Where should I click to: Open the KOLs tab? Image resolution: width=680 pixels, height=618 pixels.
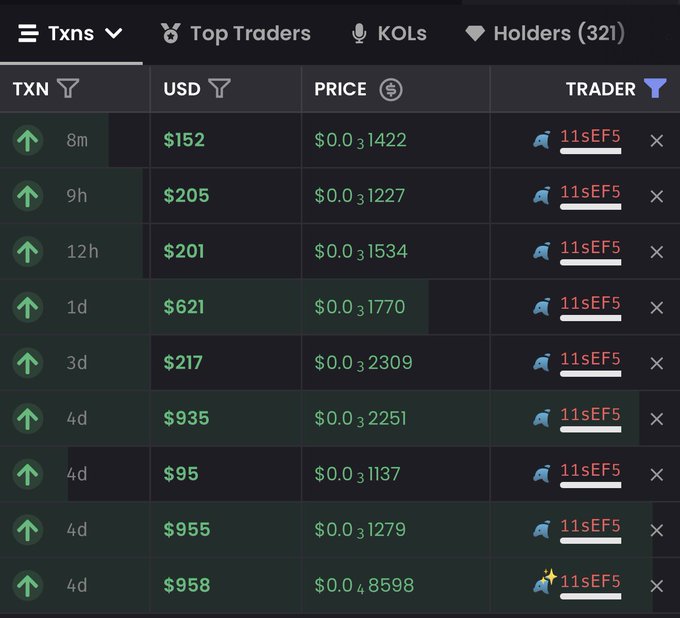click(389, 33)
